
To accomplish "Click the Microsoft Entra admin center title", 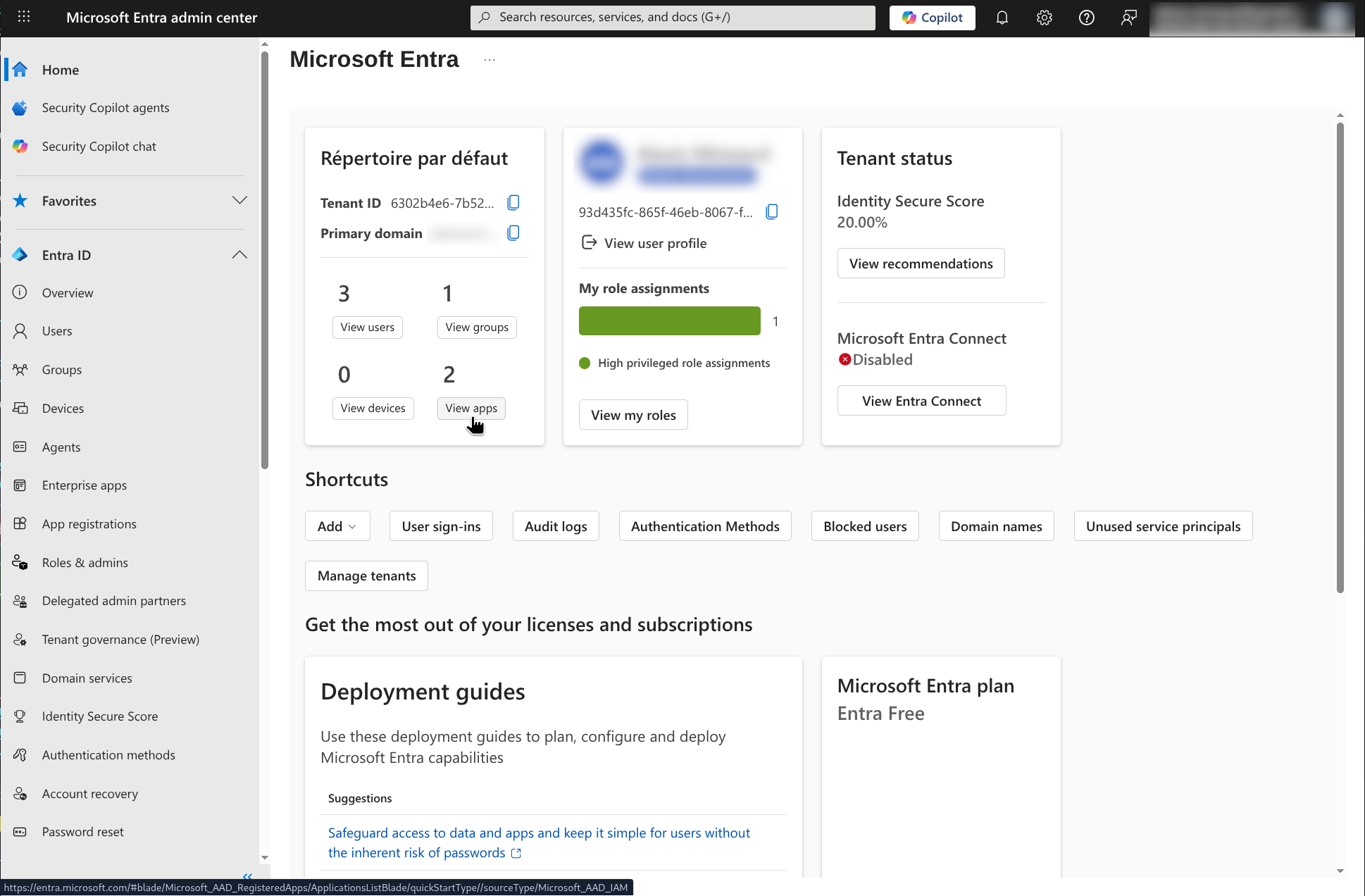I will (161, 18).
